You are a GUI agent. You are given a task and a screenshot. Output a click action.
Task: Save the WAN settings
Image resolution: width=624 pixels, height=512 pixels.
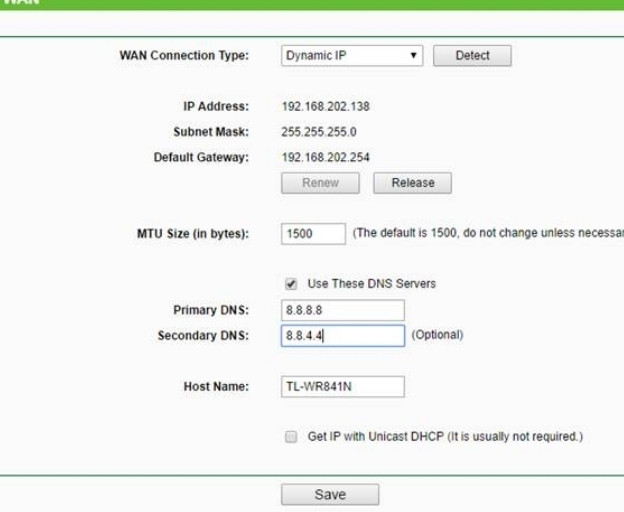[330, 494]
